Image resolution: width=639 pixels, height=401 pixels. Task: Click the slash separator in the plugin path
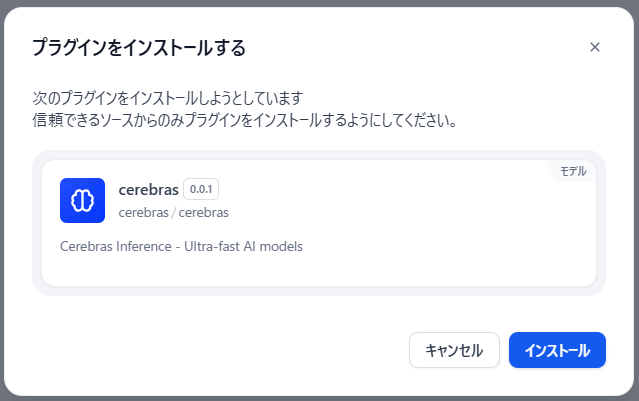(x=175, y=212)
